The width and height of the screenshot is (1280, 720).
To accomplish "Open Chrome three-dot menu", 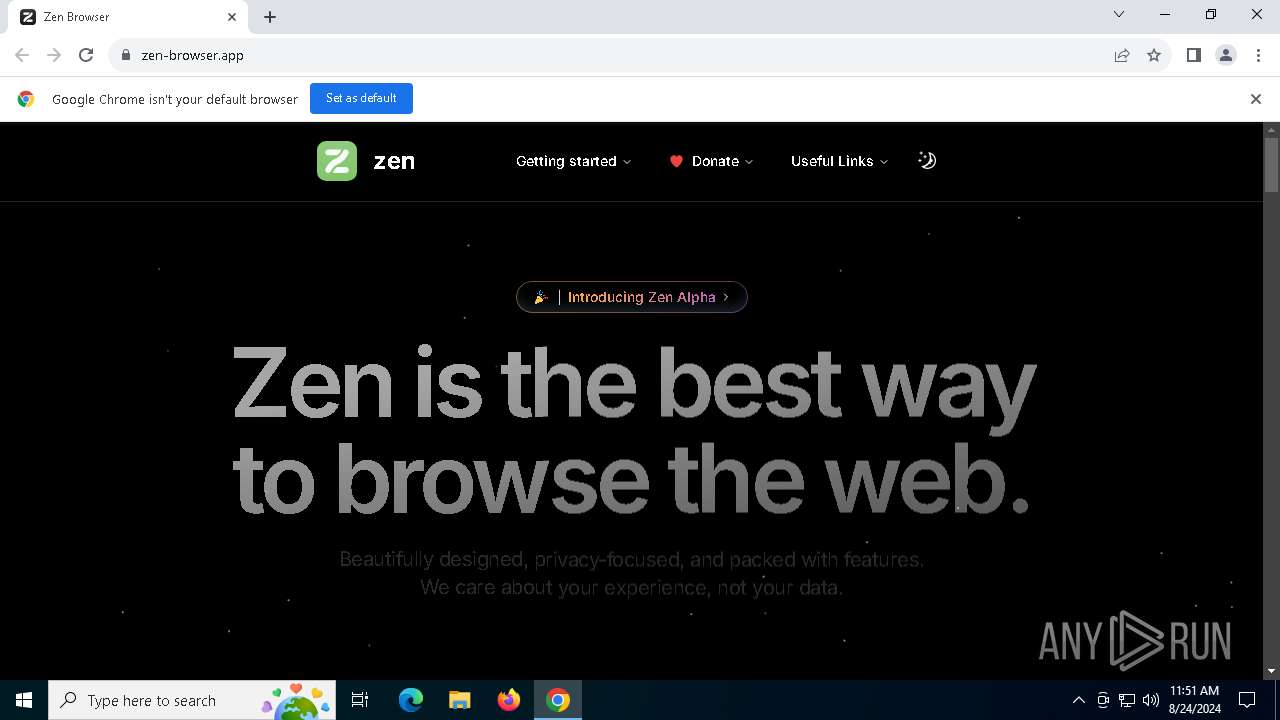I will 1258,55.
